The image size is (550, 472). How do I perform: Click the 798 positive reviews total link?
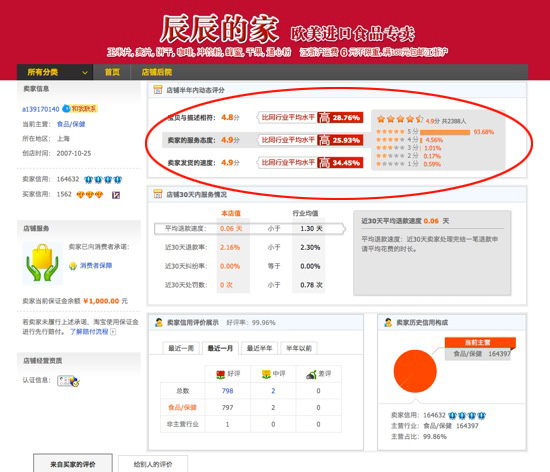227,391
